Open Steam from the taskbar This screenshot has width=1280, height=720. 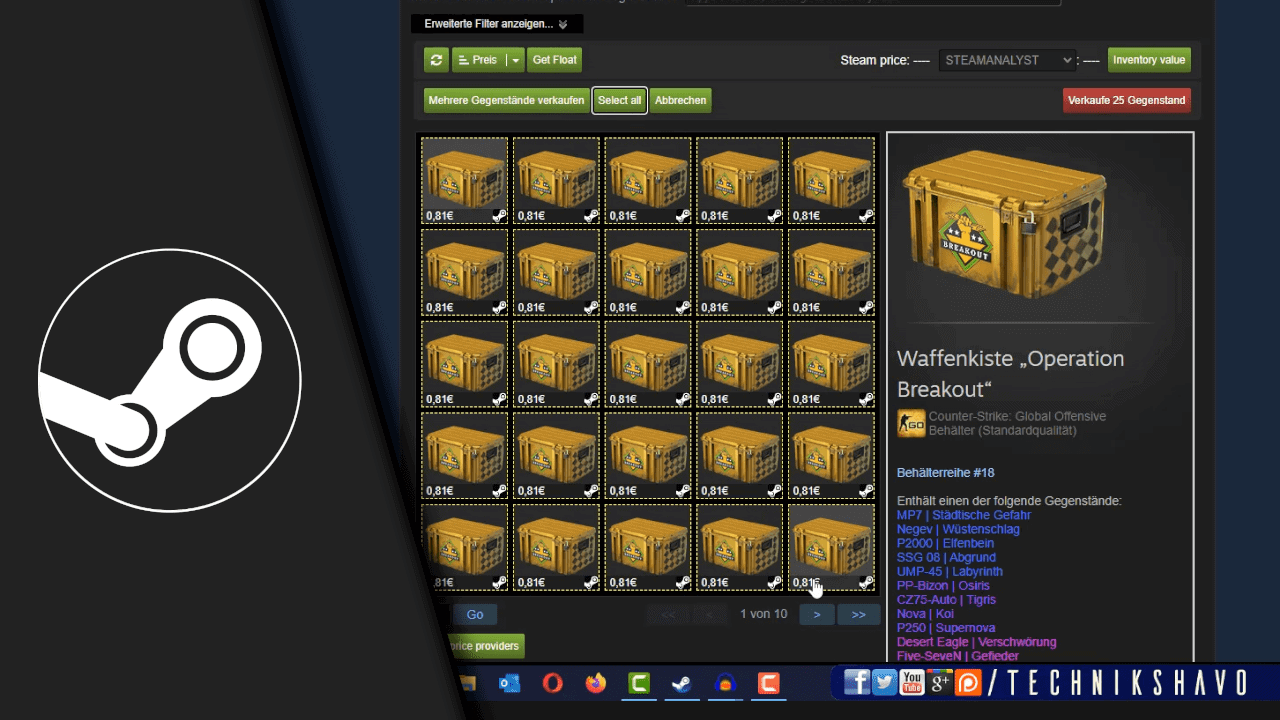coord(682,684)
